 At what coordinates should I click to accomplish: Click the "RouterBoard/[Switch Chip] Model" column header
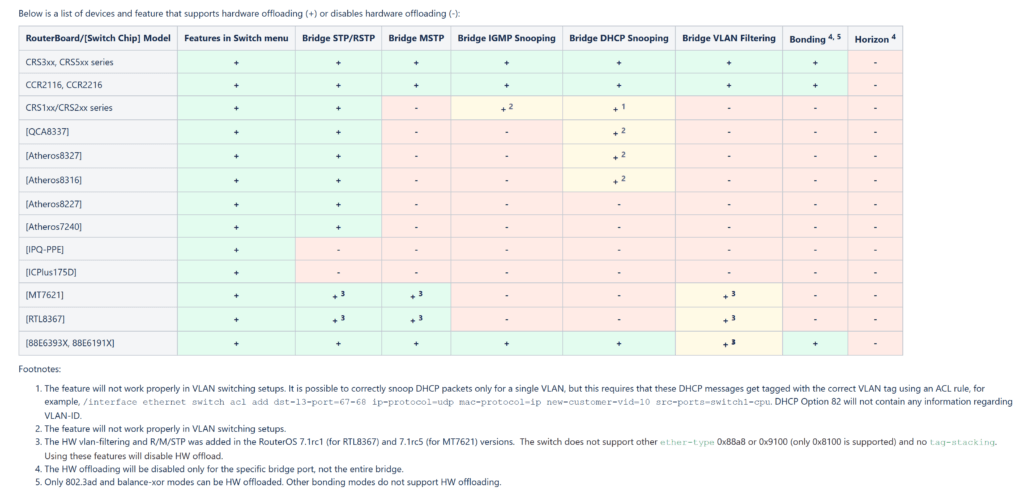point(98,39)
